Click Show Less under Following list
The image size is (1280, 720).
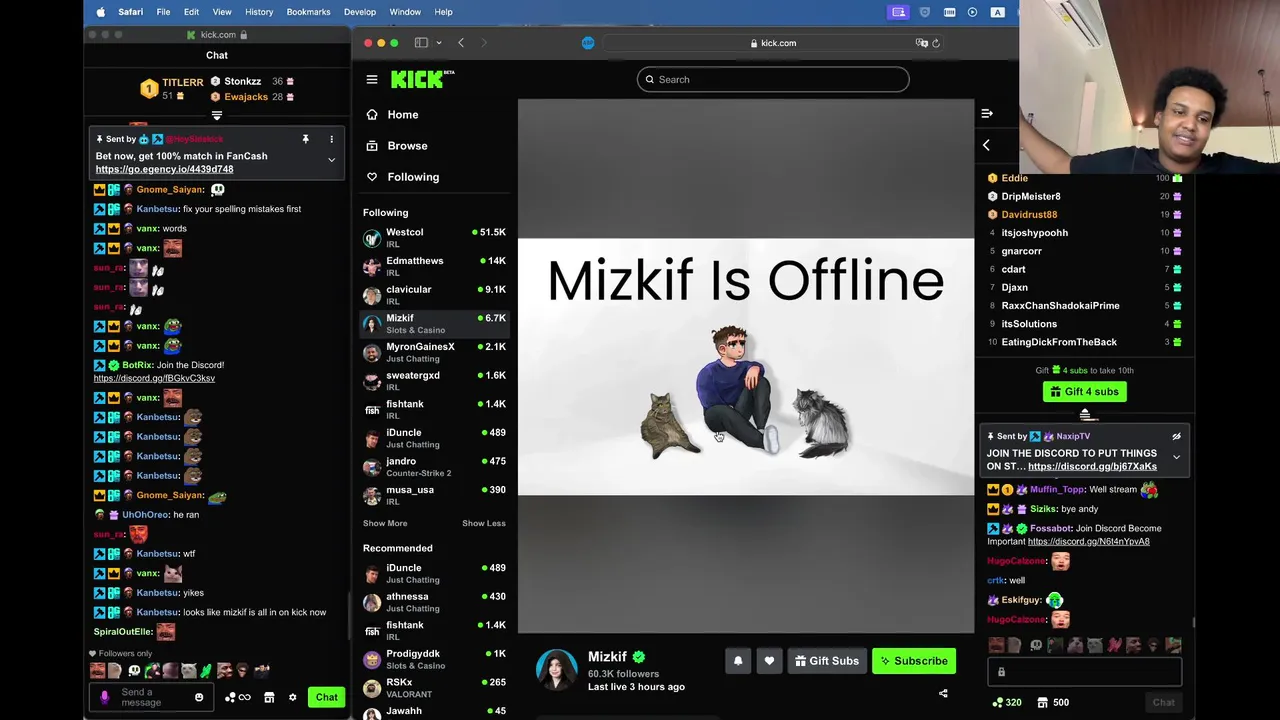point(484,523)
